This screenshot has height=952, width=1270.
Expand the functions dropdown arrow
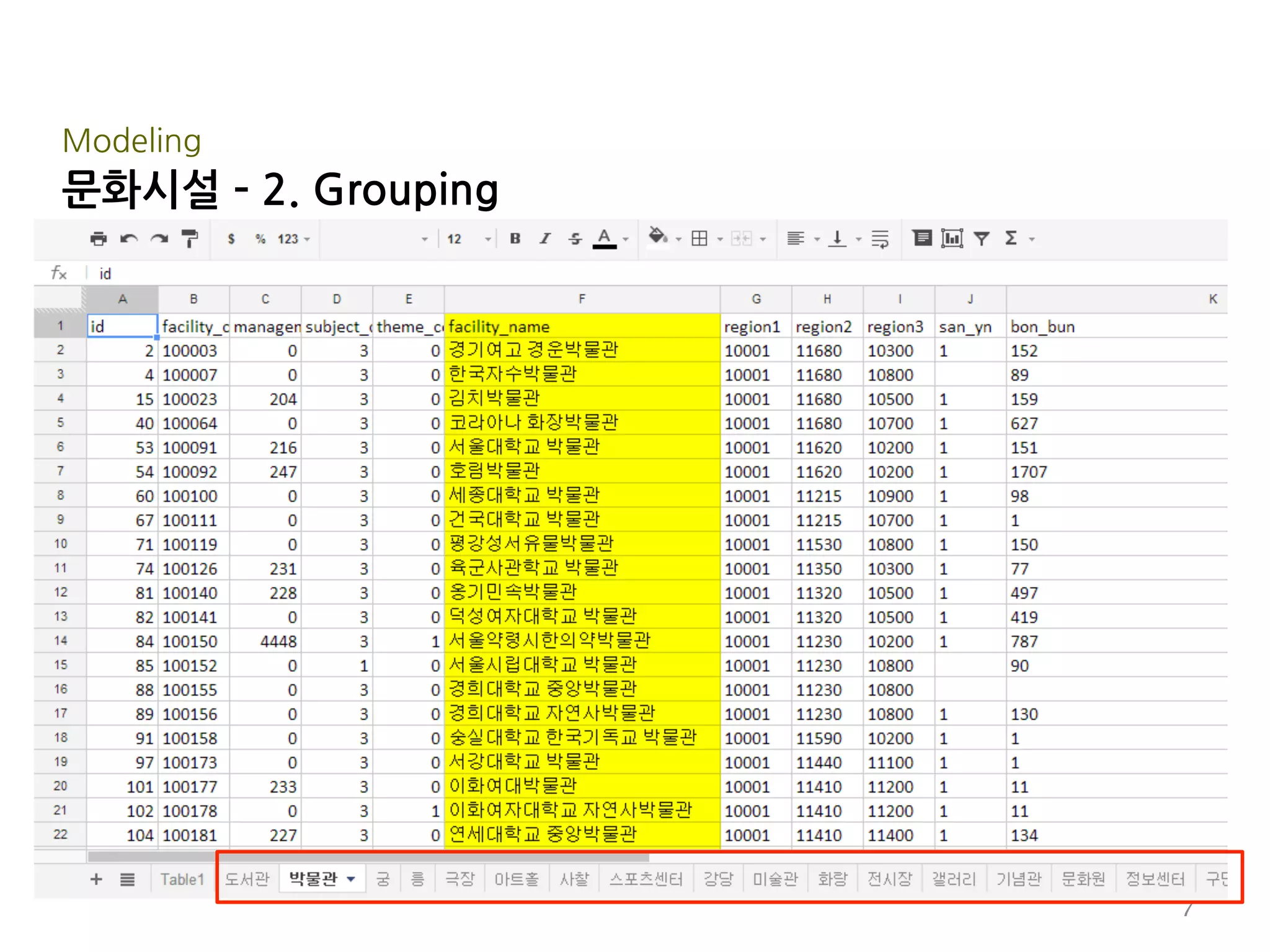1032,239
